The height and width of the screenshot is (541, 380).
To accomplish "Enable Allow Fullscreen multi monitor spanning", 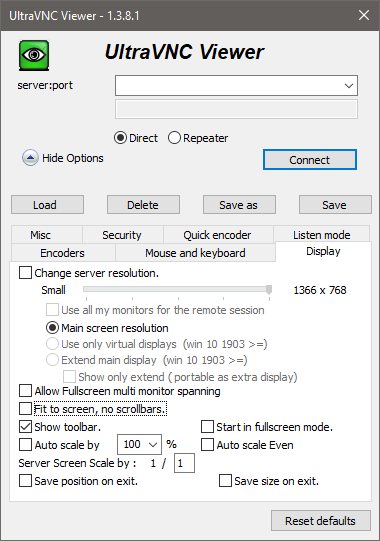I will point(25,391).
